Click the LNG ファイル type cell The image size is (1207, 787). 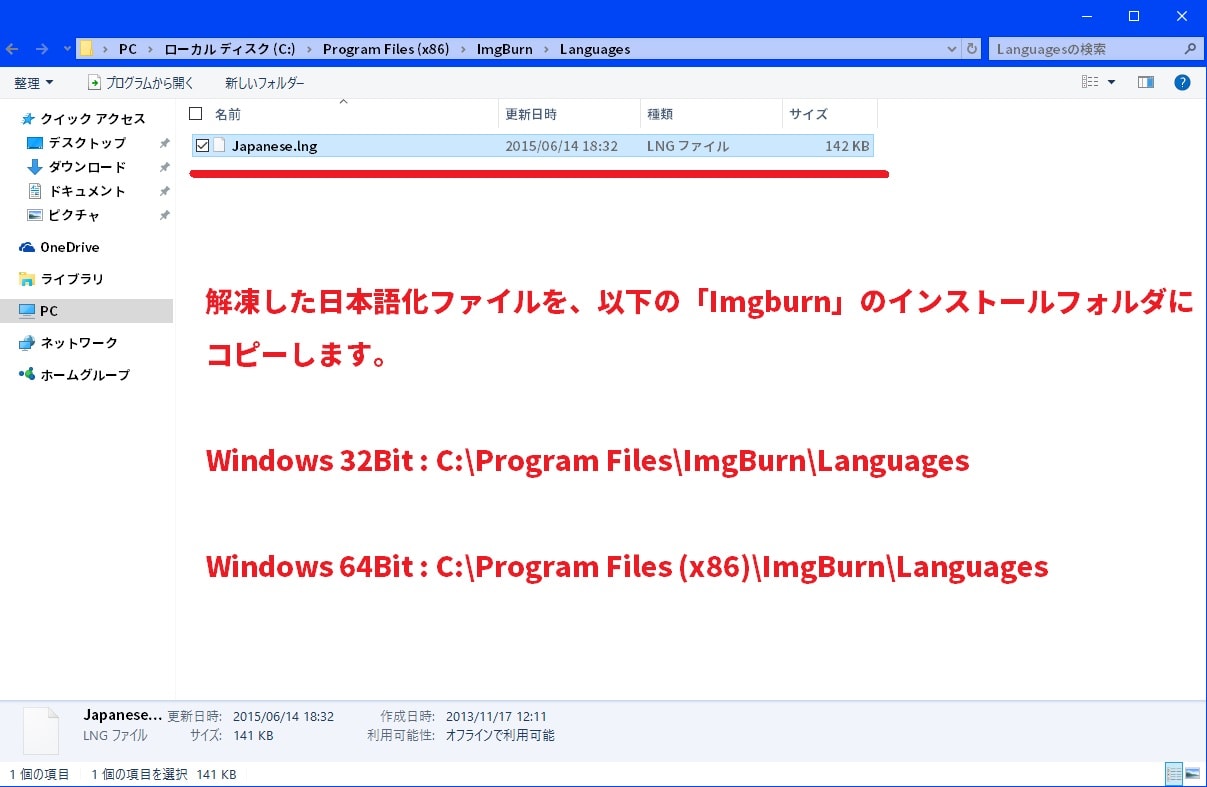[688, 146]
